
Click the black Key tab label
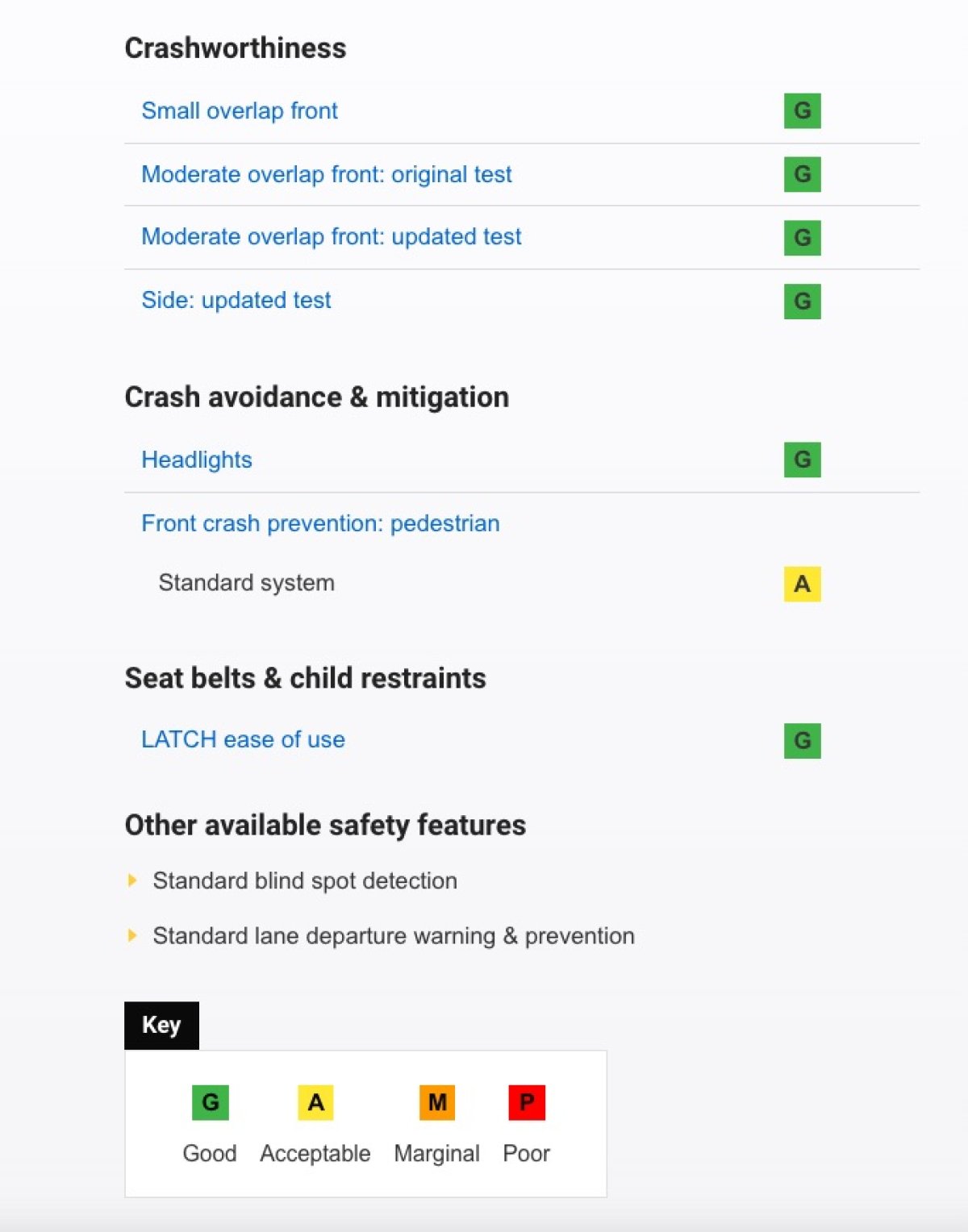tap(161, 1025)
